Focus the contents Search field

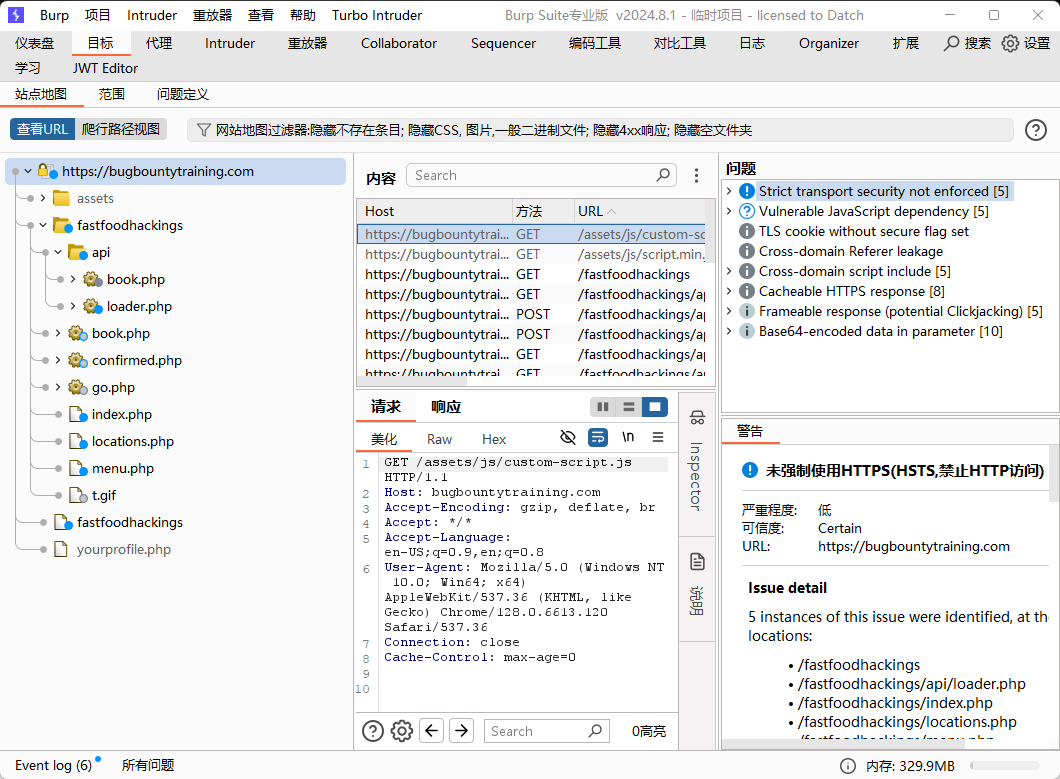(x=541, y=175)
